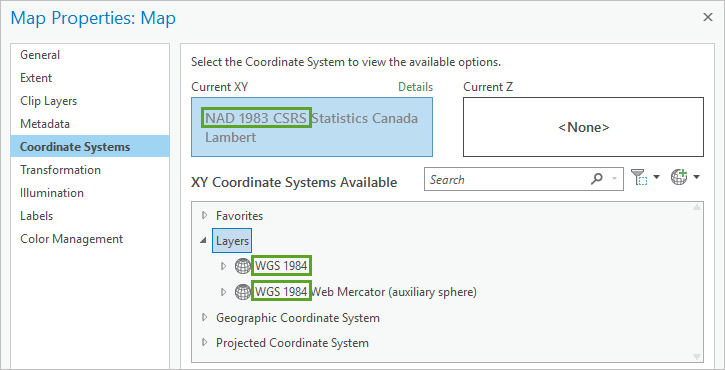The width and height of the screenshot is (725, 370).
Task: Open the Add Coordinate System dropdown arrow
Action: tap(696, 177)
